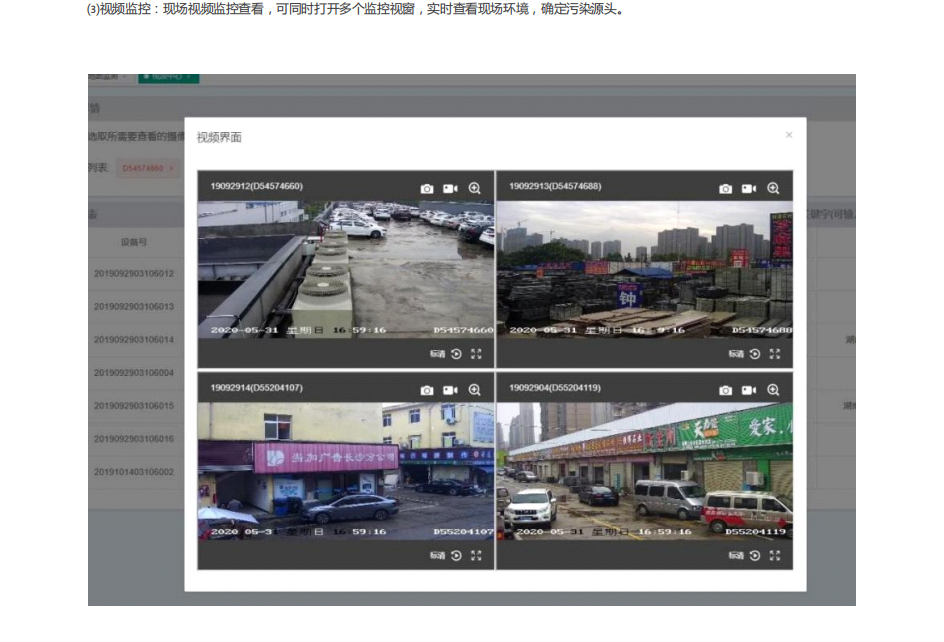Zoom in on camera 19092913 feed
Screen dimensions: 944x642
pyautogui.click(x=773, y=188)
